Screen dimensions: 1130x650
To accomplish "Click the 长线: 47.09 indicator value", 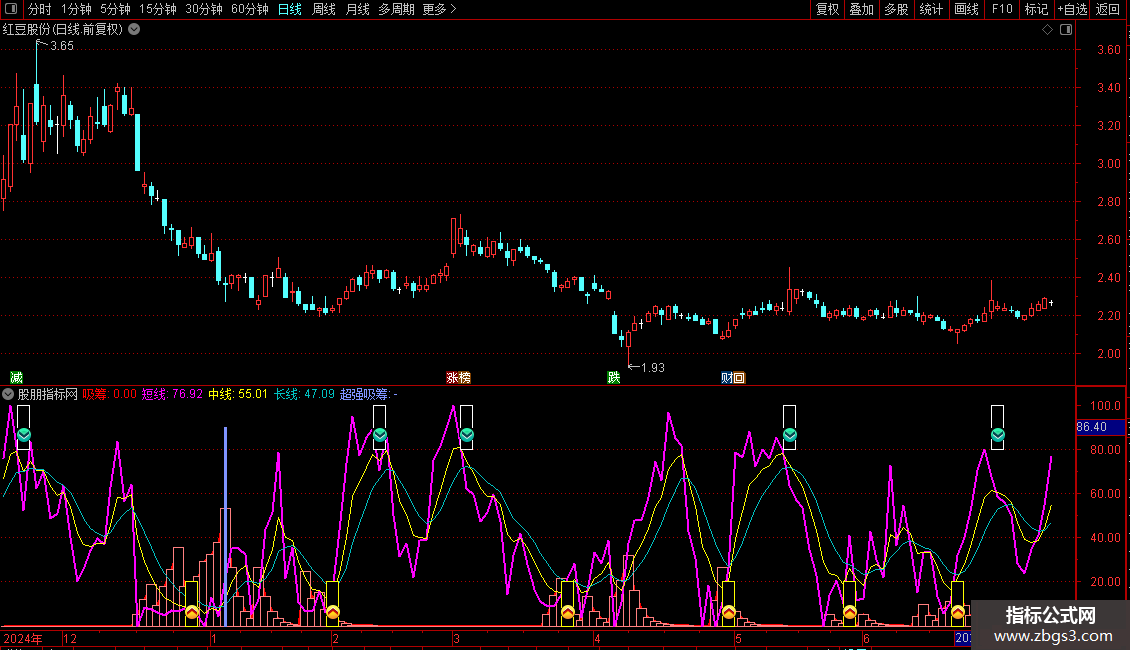I will [x=304, y=394].
